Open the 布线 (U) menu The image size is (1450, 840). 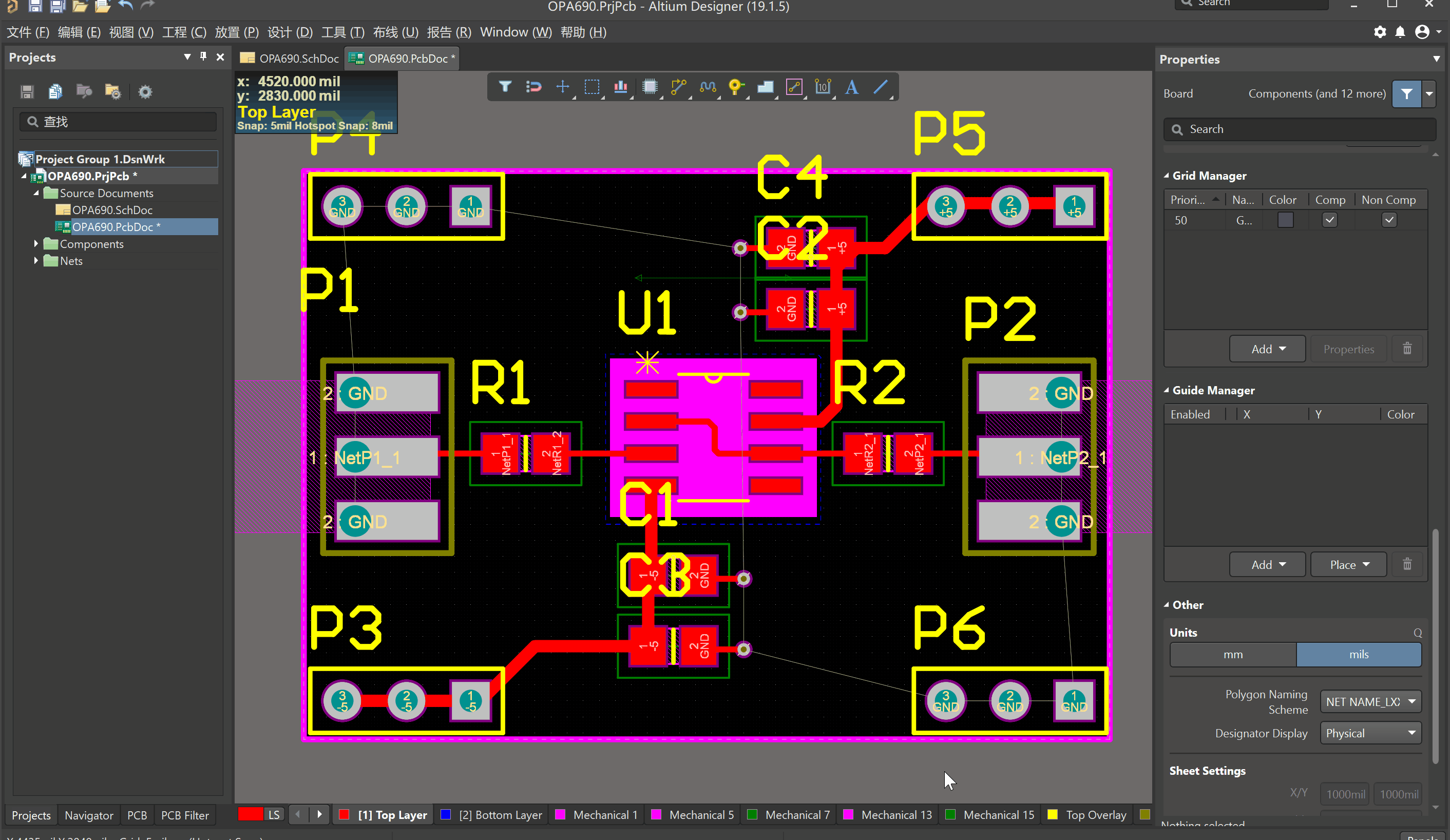click(x=395, y=32)
